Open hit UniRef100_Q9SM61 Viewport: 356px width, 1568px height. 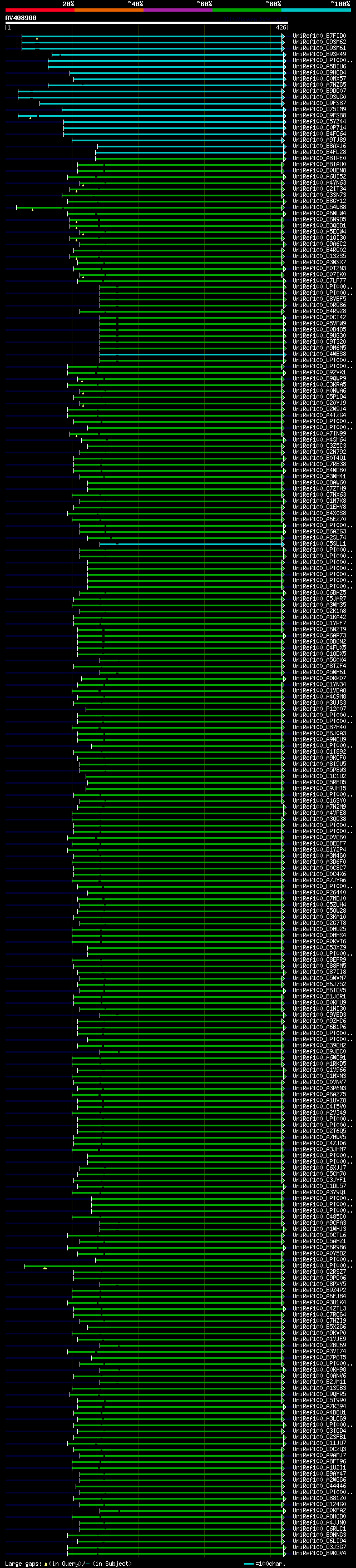319,48
